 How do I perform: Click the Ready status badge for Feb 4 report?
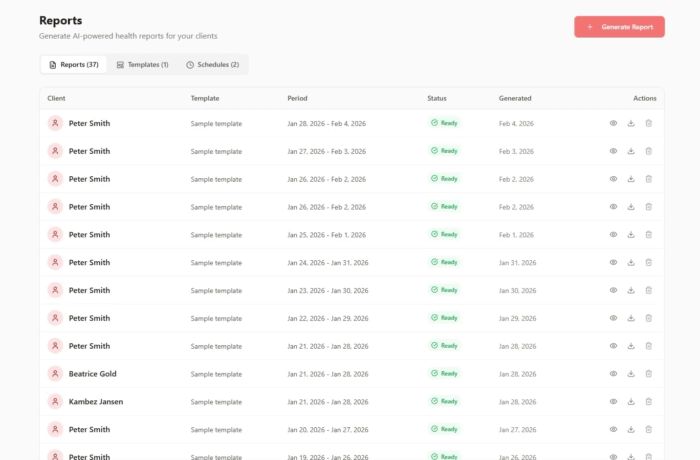445,123
